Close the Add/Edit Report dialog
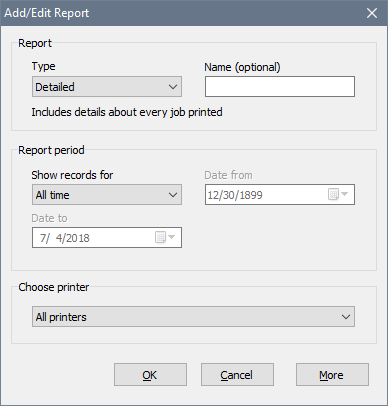The height and width of the screenshot is (406, 388). [x=372, y=13]
